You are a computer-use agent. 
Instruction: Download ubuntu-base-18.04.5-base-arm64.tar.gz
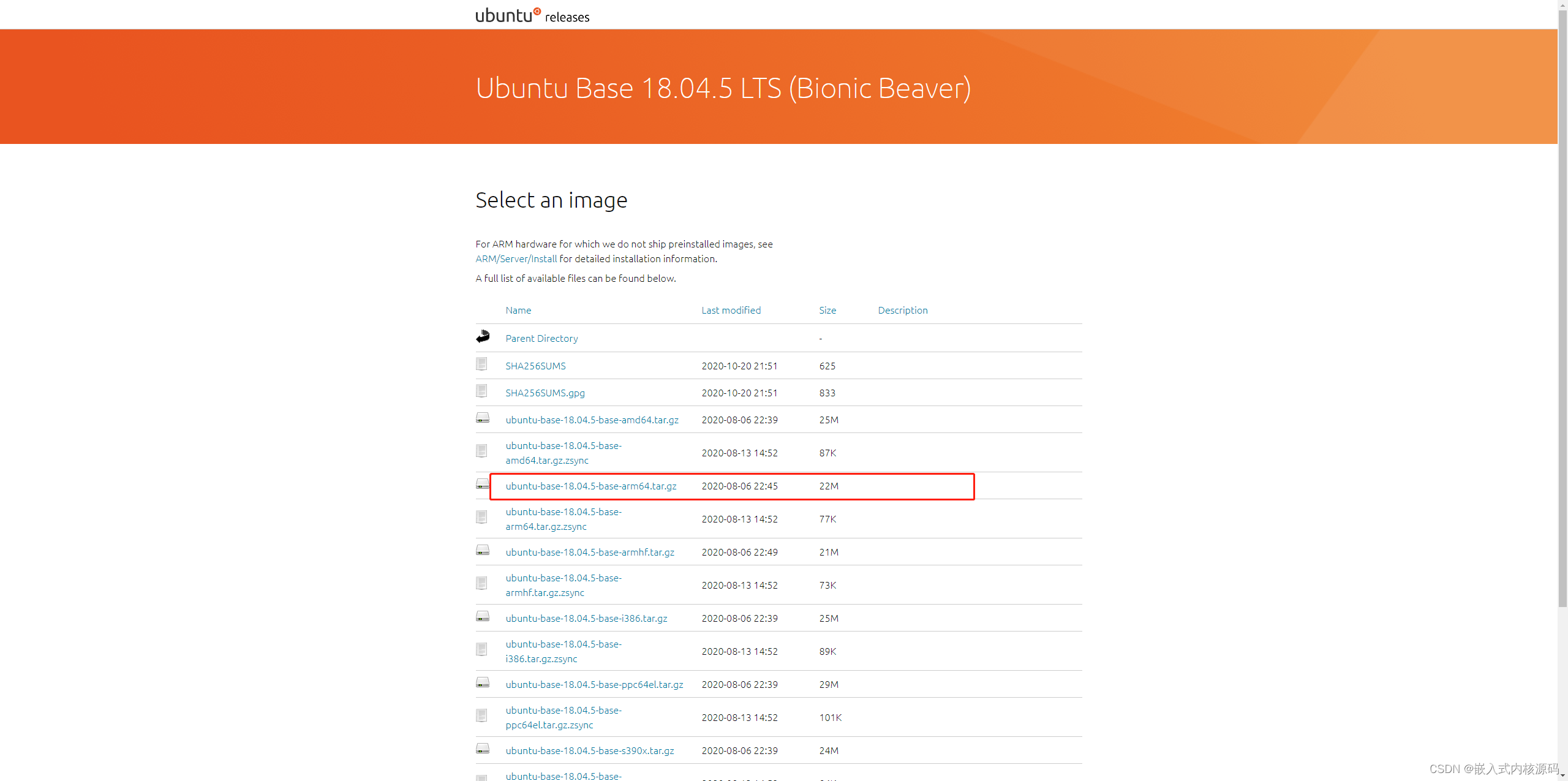pos(591,486)
